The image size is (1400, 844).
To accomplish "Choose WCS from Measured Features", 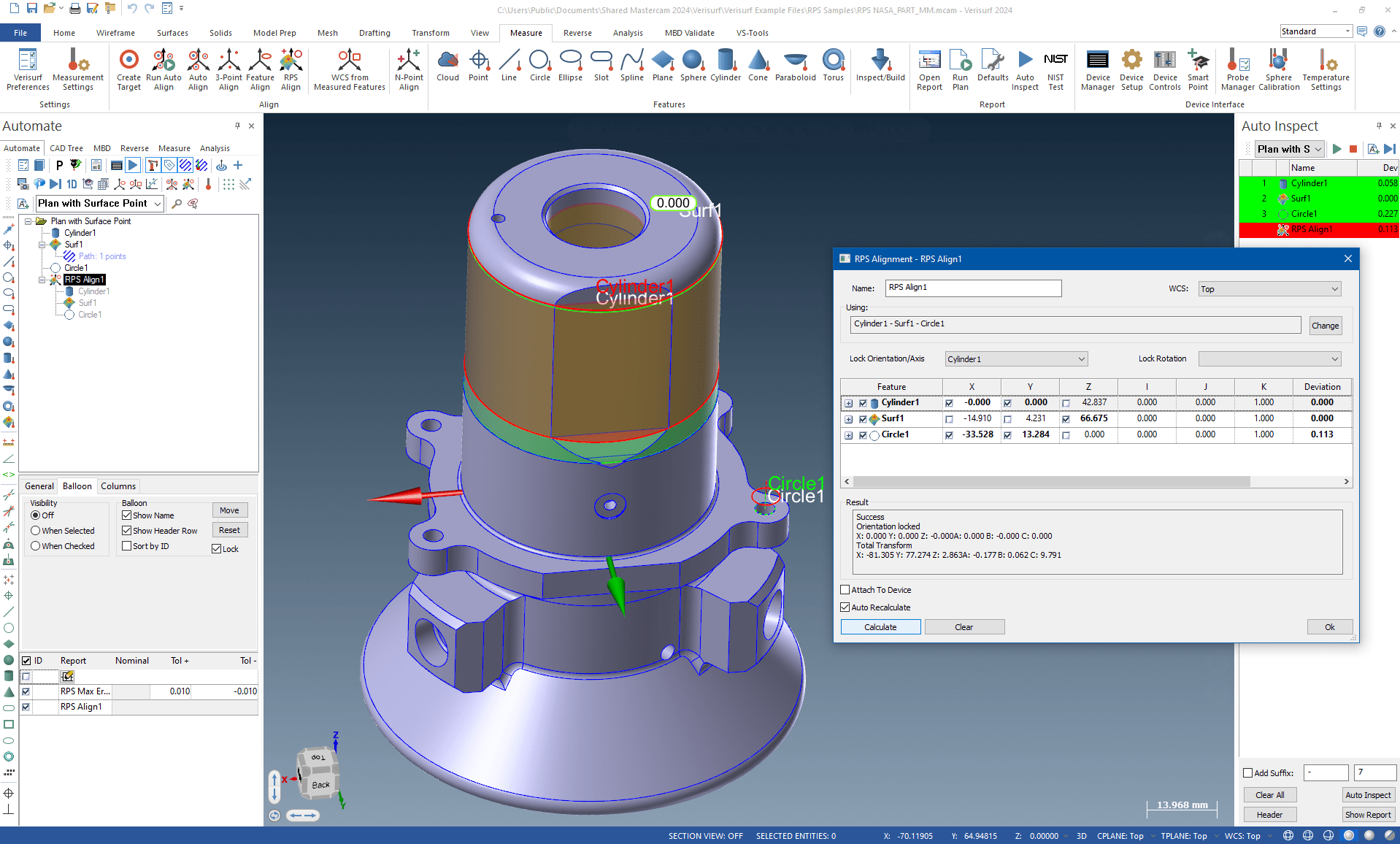I will tap(350, 70).
